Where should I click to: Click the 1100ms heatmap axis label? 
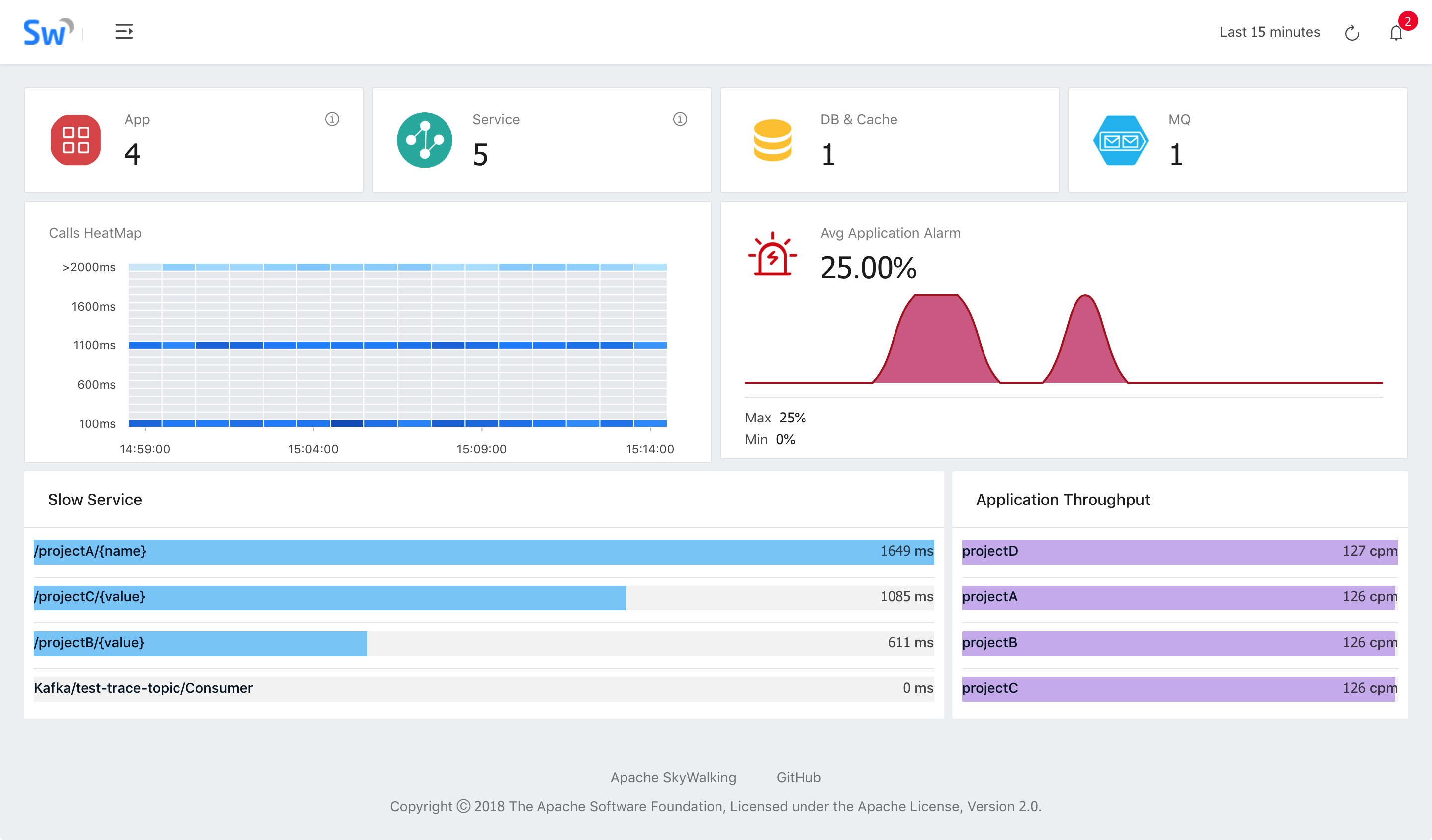click(94, 345)
